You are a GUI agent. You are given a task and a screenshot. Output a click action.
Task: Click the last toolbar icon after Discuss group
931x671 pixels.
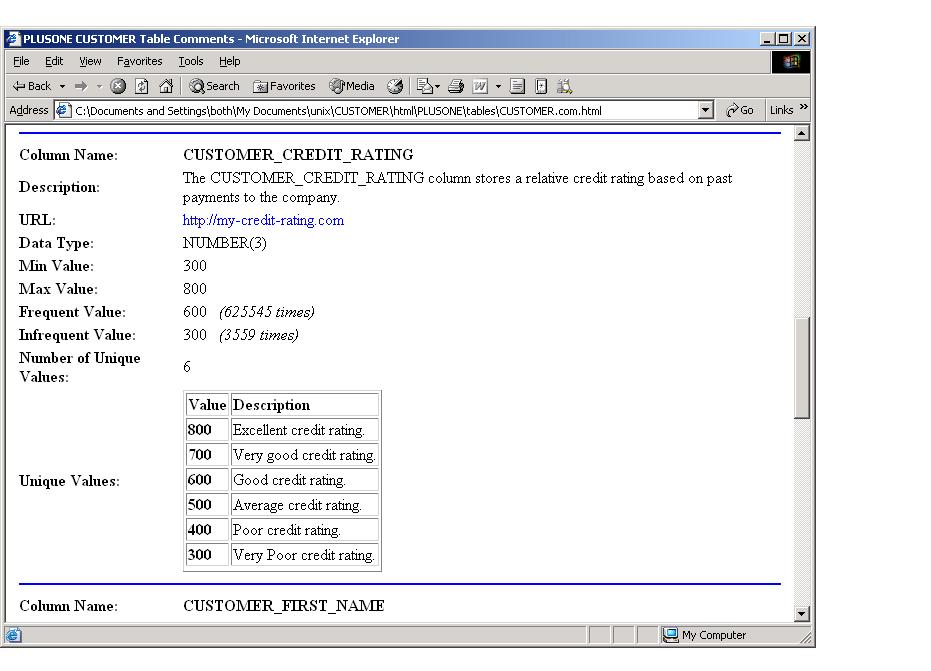pyautogui.click(x=564, y=86)
